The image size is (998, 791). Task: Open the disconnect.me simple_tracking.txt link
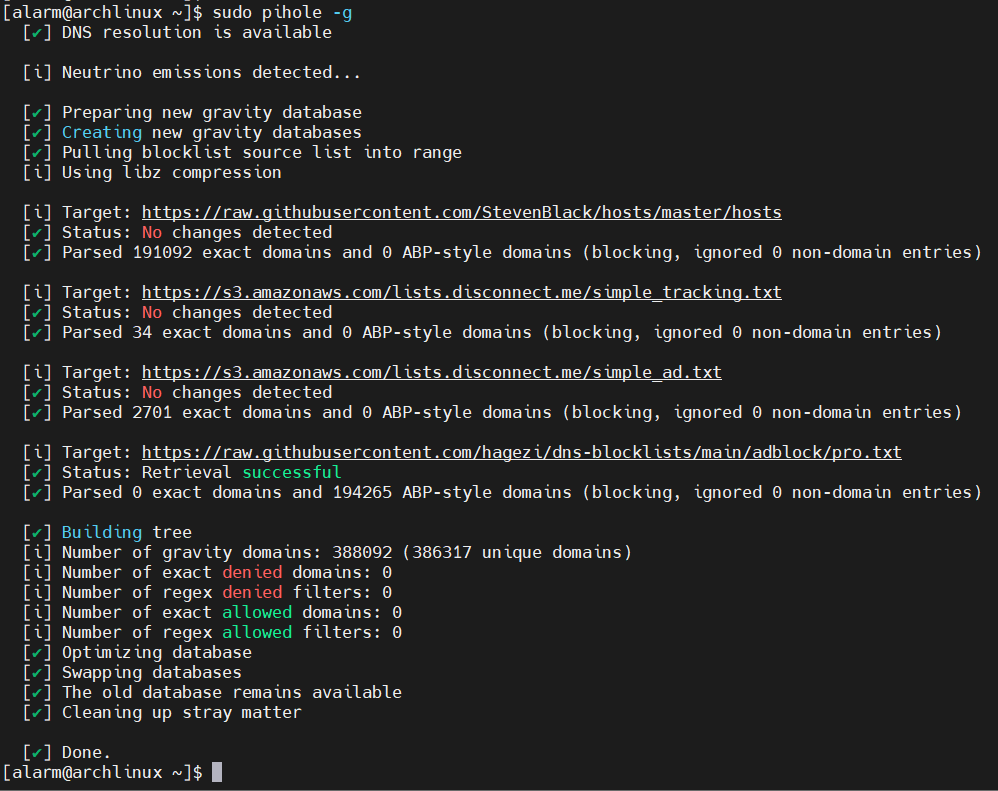[x=461, y=292]
